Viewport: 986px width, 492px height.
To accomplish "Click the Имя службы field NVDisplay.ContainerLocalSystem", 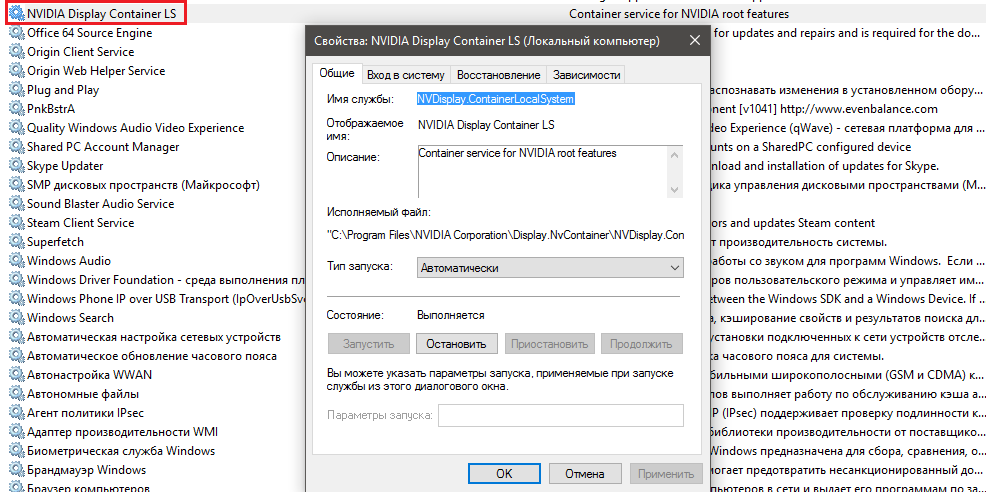I will (496, 99).
